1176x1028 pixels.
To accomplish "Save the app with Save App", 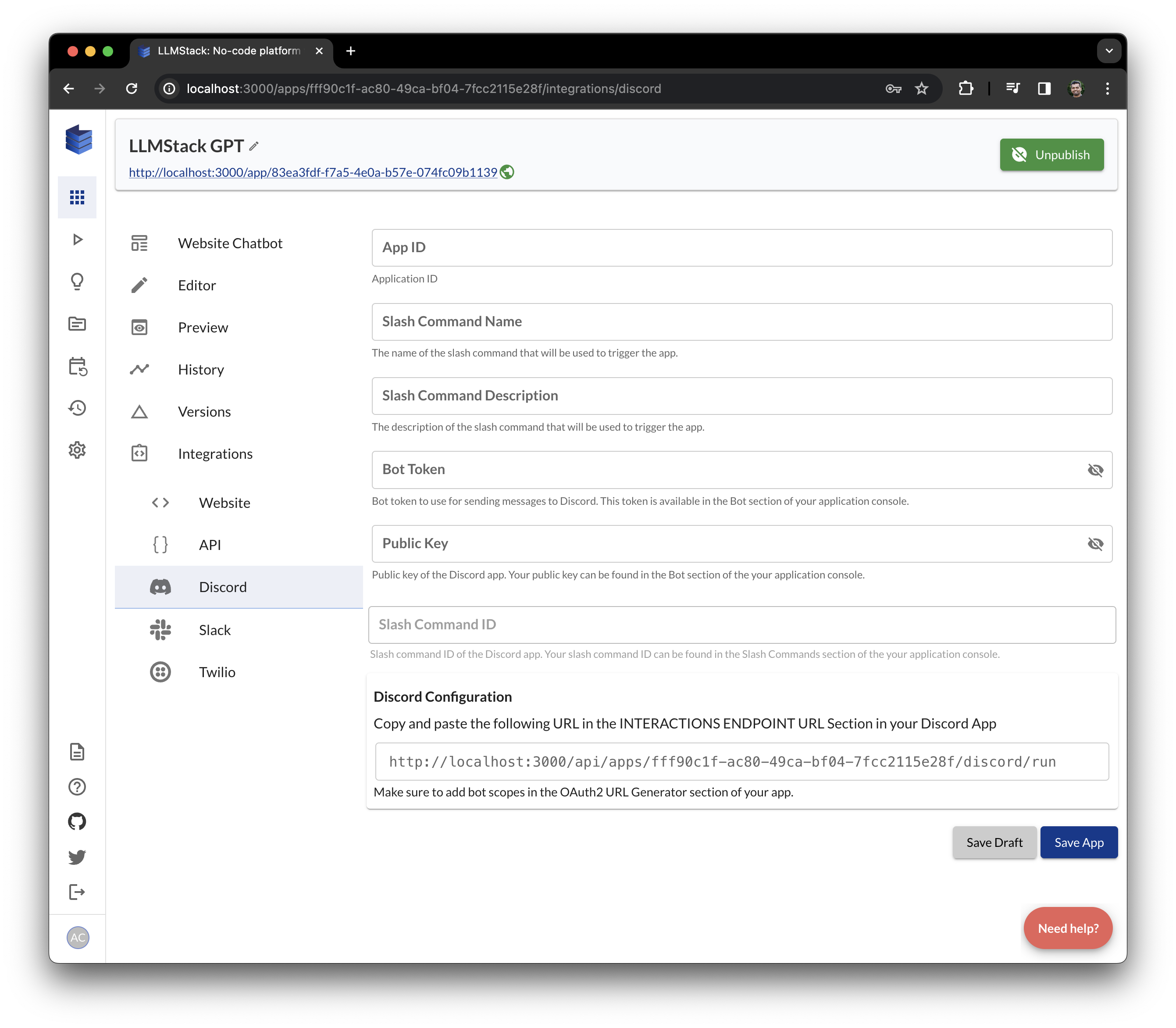I will 1079,842.
